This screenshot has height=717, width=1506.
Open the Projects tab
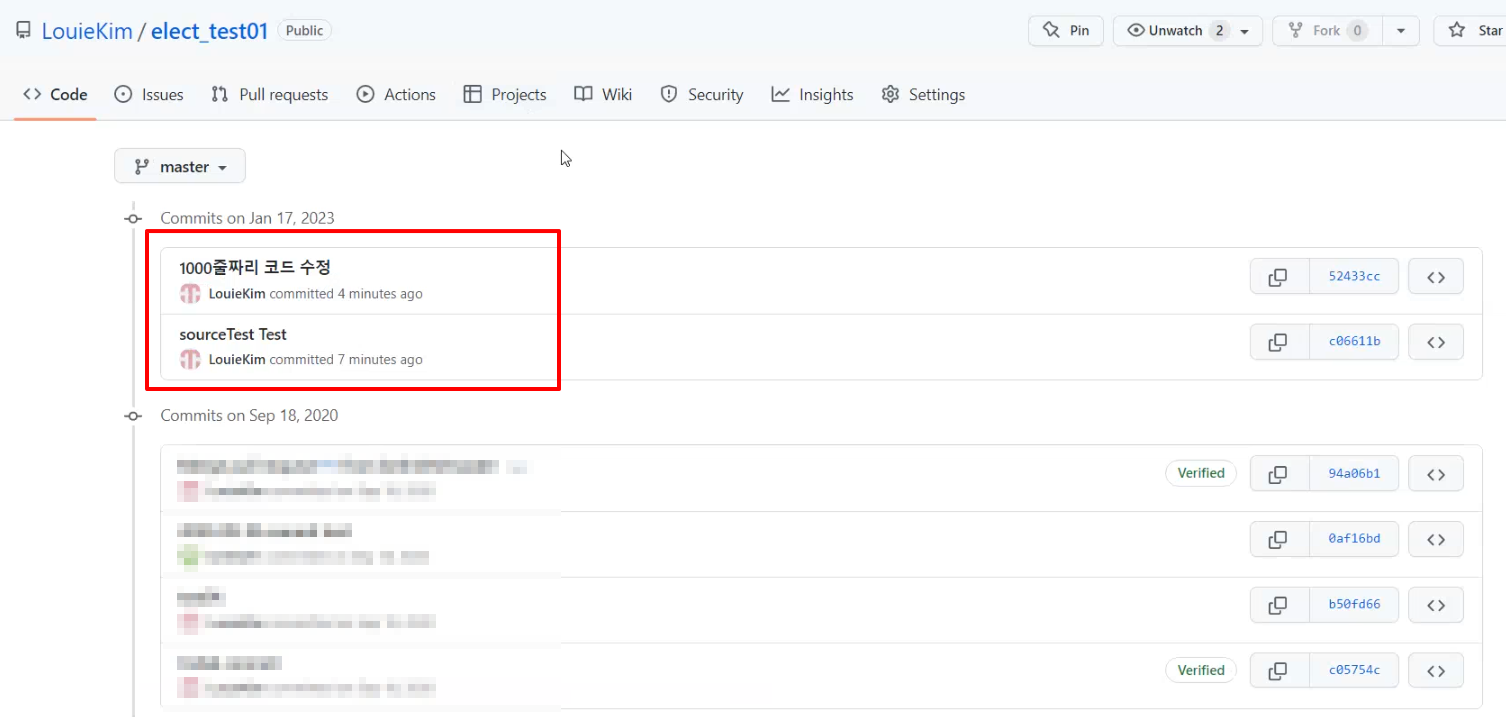point(505,95)
